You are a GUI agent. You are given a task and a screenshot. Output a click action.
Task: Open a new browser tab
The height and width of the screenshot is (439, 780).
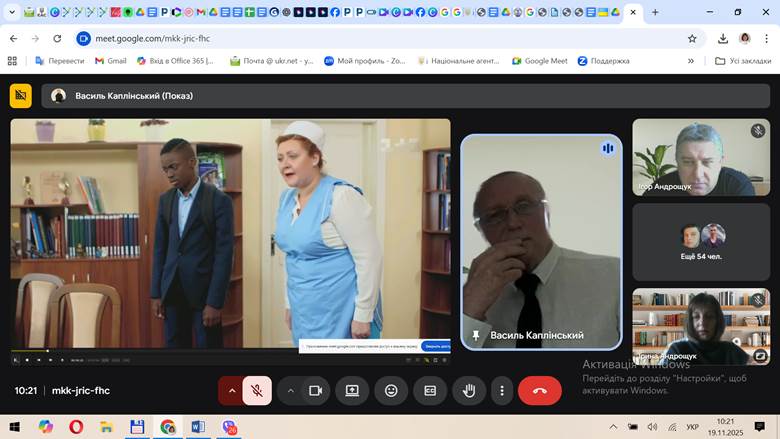click(655, 13)
